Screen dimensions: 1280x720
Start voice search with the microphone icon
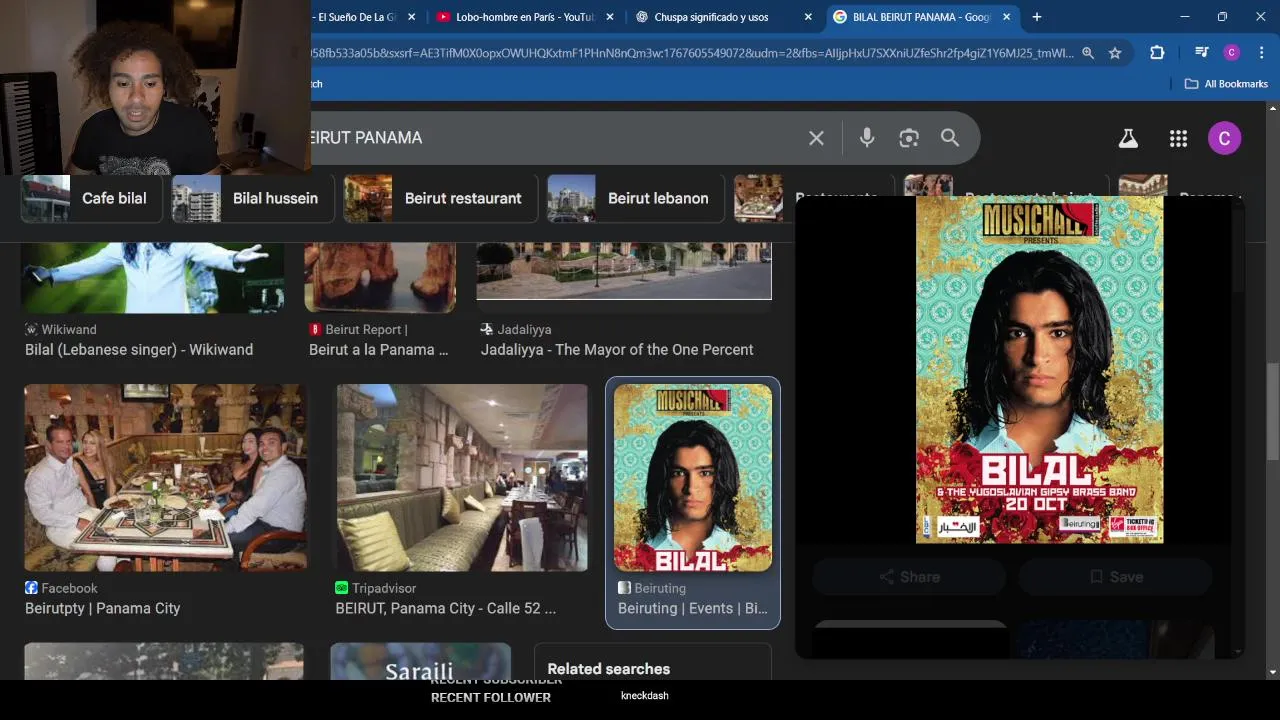click(x=867, y=138)
